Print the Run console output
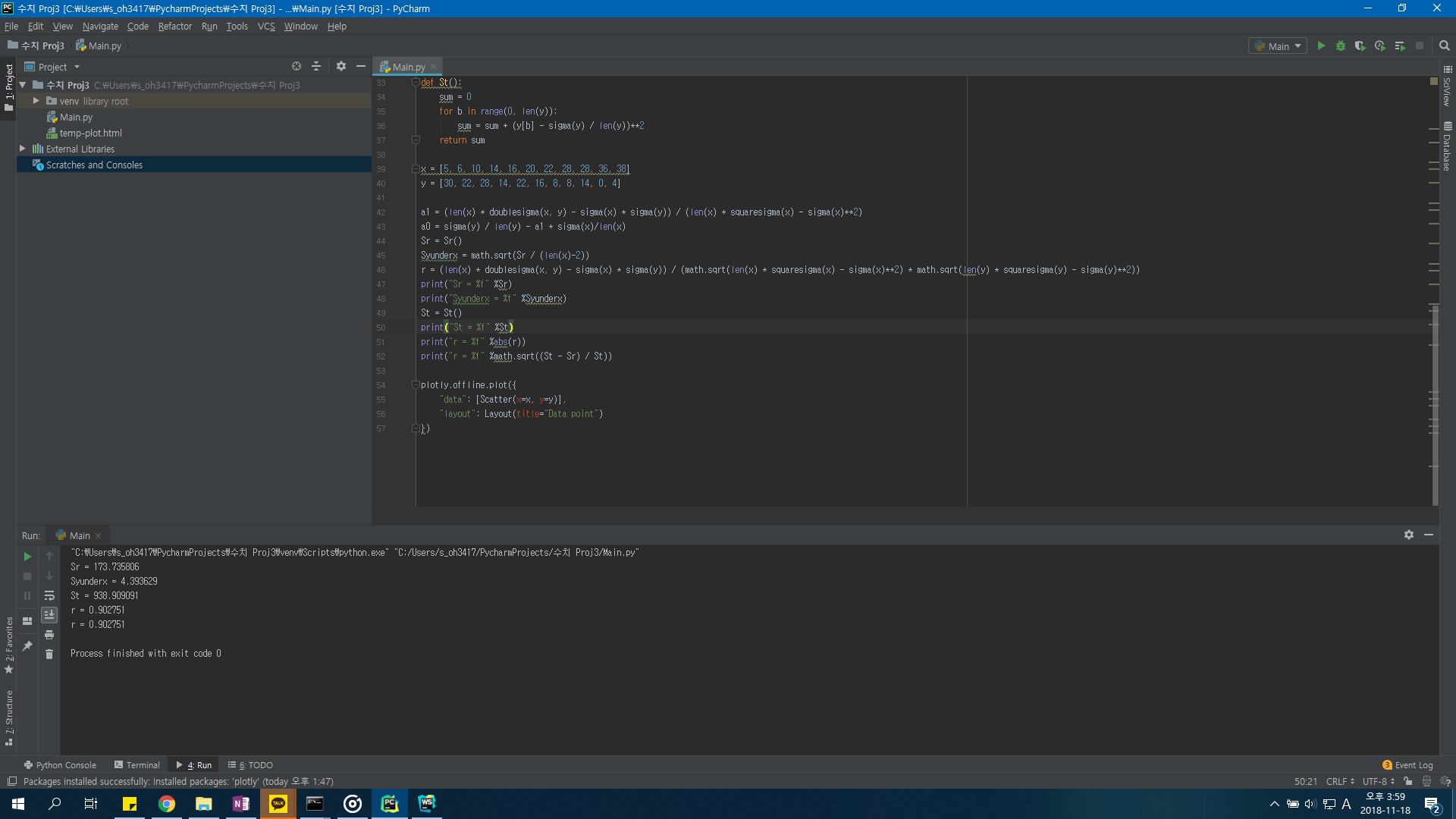Viewport: 1456px width, 819px height. coord(49,635)
